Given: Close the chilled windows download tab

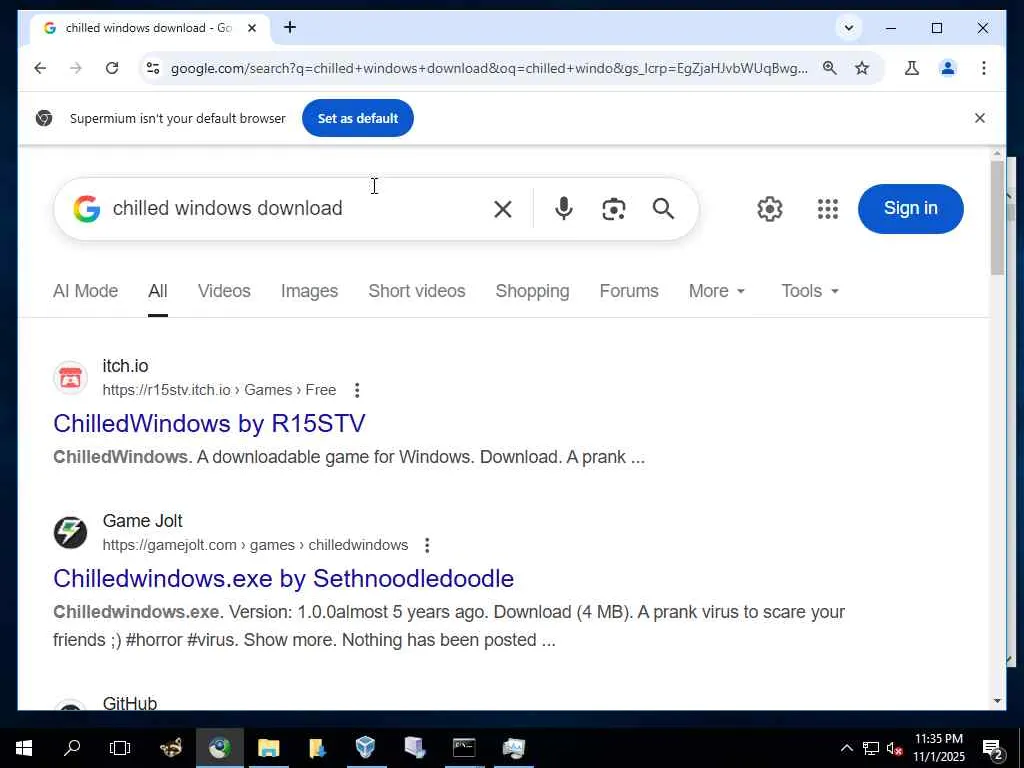Looking at the screenshot, I should coord(252,28).
